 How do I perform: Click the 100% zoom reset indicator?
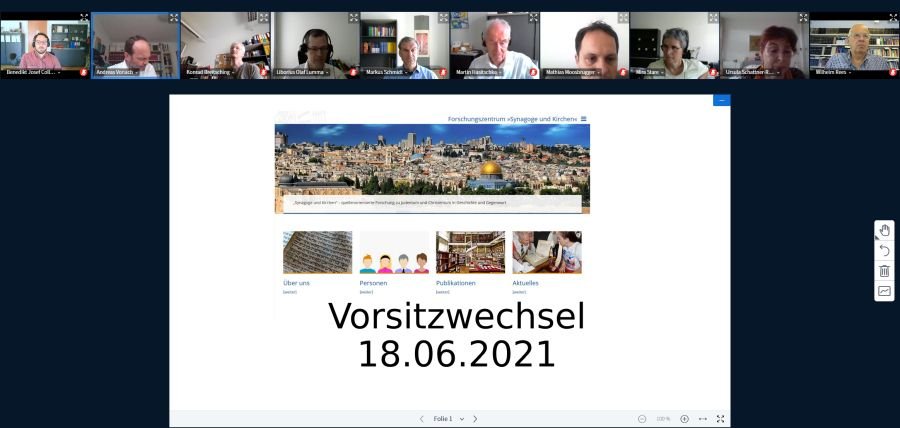tap(663, 419)
